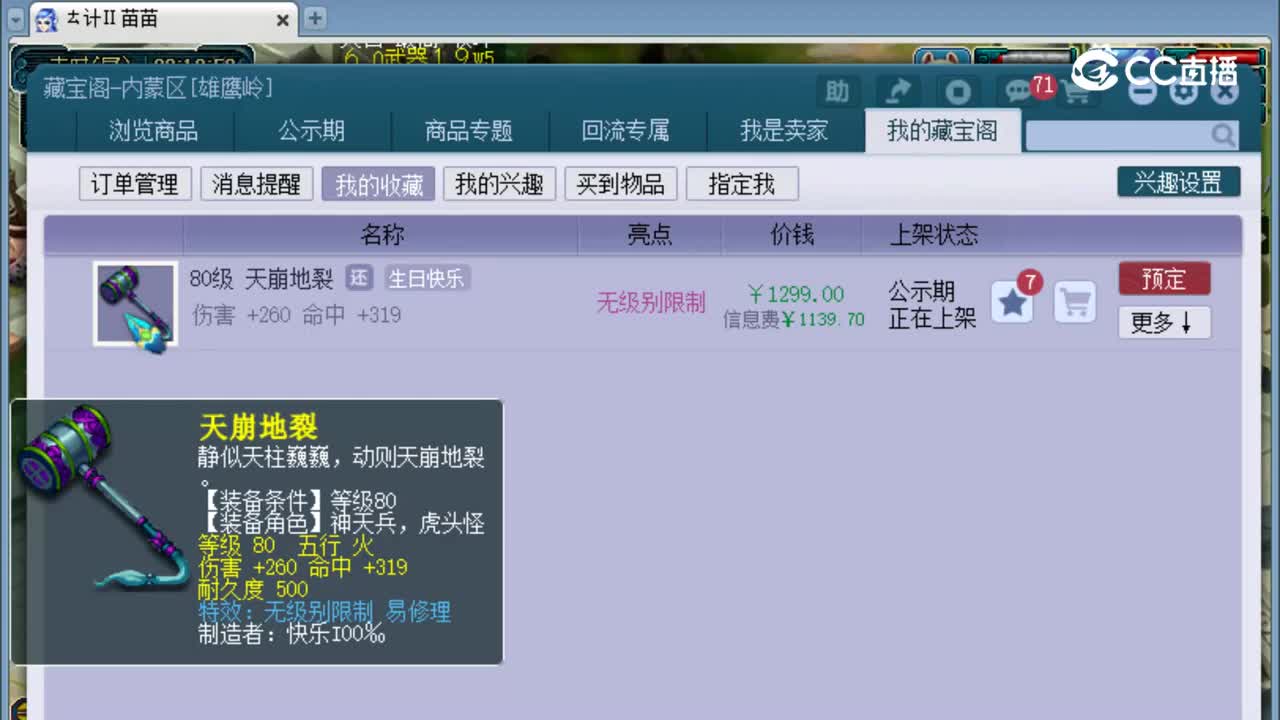Image resolution: width=1280 pixels, height=720 pixels.
Task: Click the search magnifier icon
Action: click(x=1224, y=133)
